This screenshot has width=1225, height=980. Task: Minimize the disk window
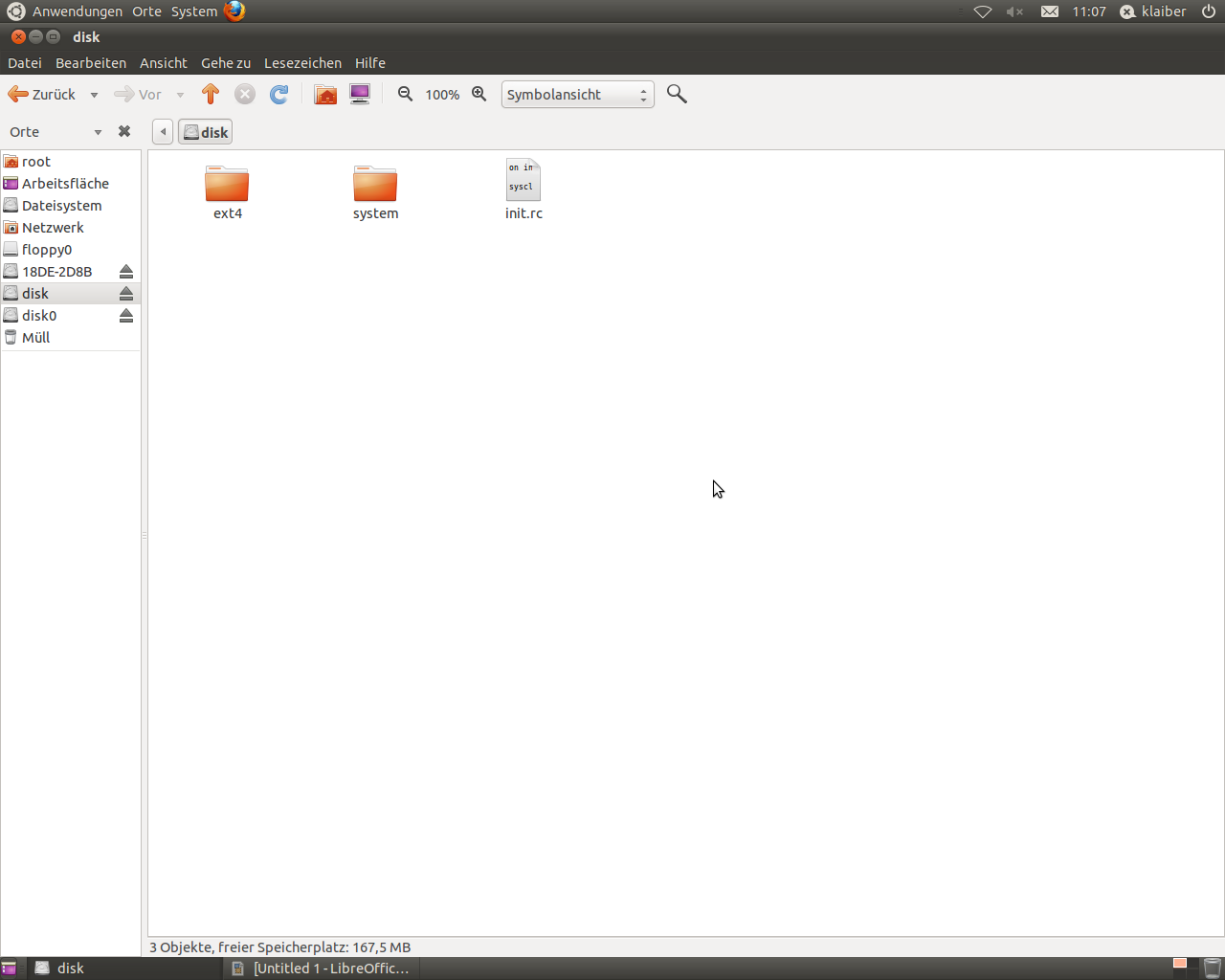click(35, 36)
